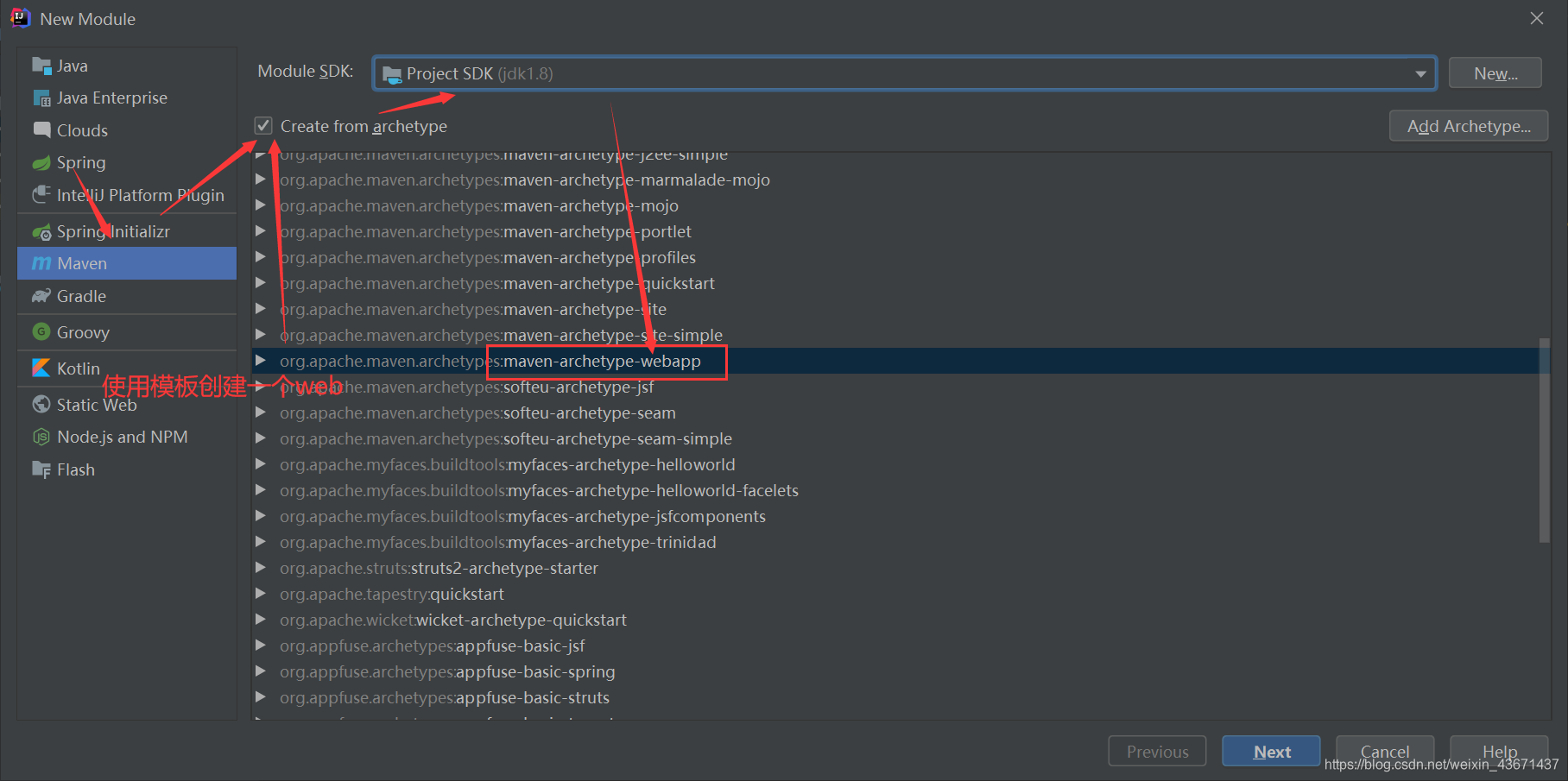
Task: Click the Add Archetype... button
Action: coord(1469,126)
